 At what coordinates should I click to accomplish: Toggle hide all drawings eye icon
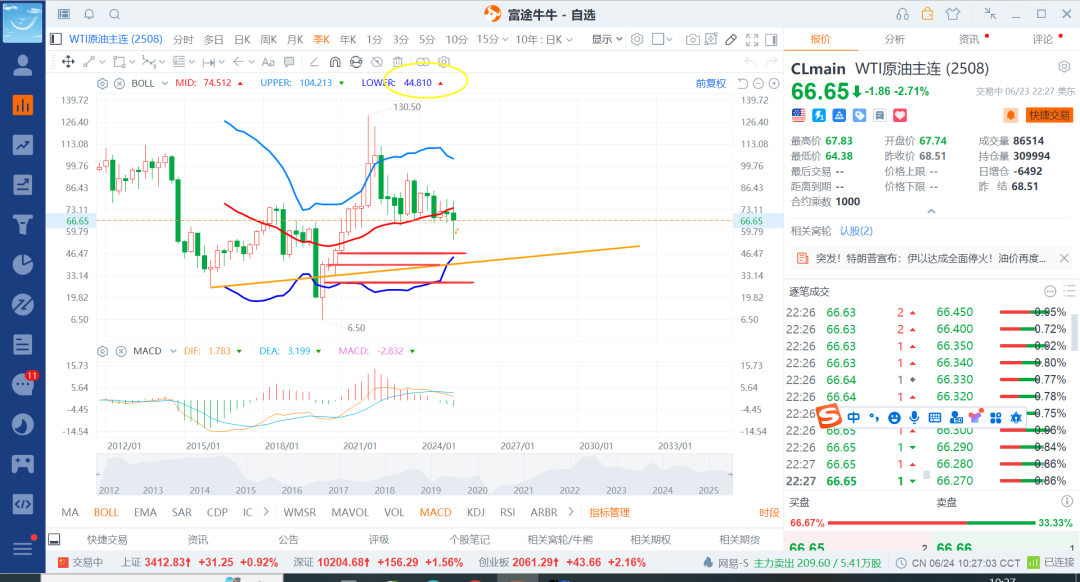pos(377,62)
